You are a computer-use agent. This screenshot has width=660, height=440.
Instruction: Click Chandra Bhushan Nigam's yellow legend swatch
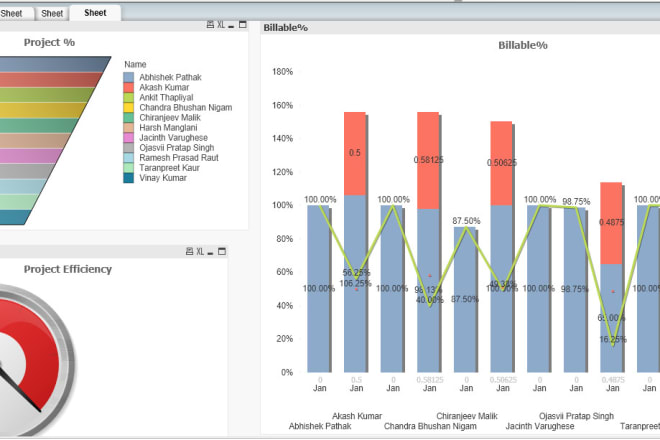click(128, 108)
